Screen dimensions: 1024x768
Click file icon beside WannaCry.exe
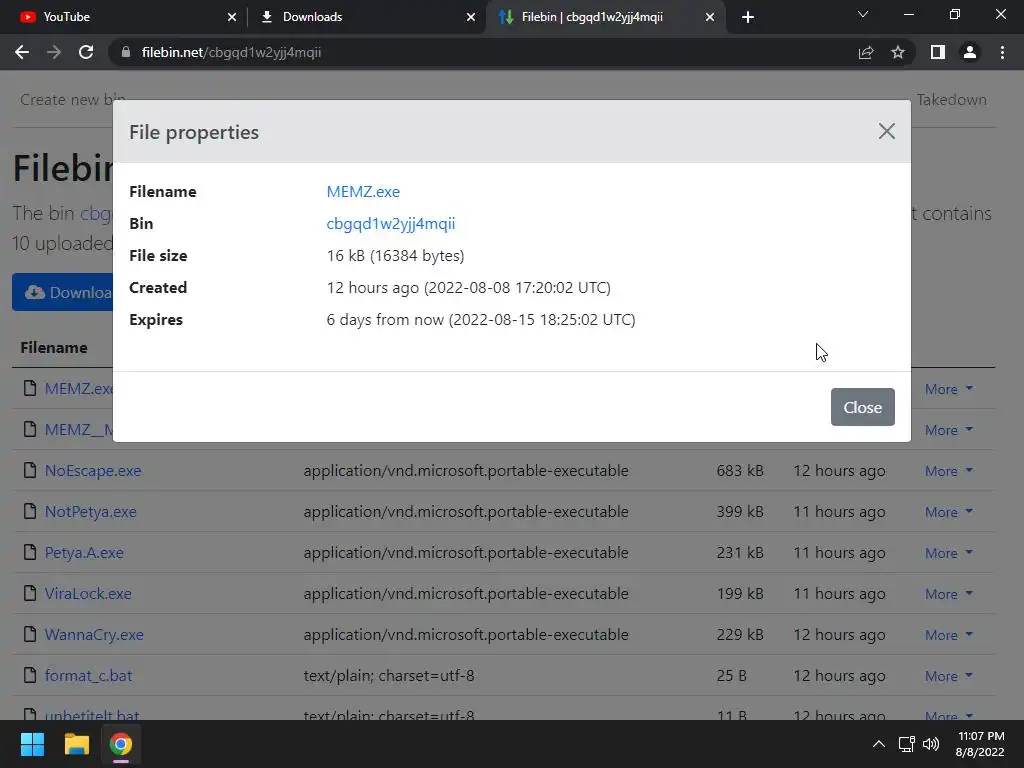click(x=30, y=634)
